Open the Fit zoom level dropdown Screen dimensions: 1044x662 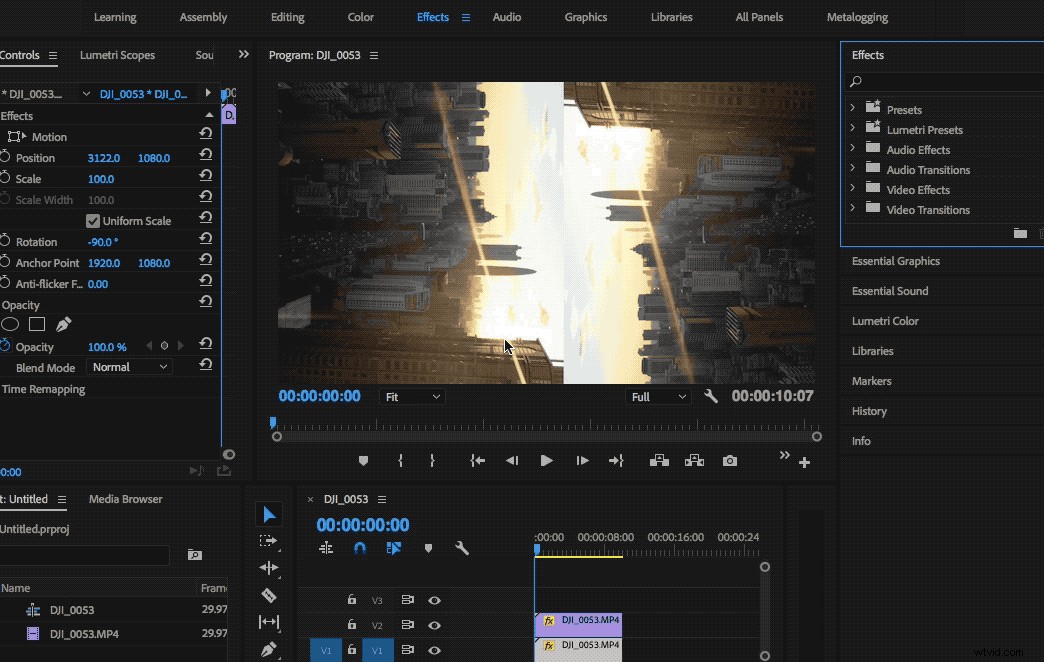[412, 396]
